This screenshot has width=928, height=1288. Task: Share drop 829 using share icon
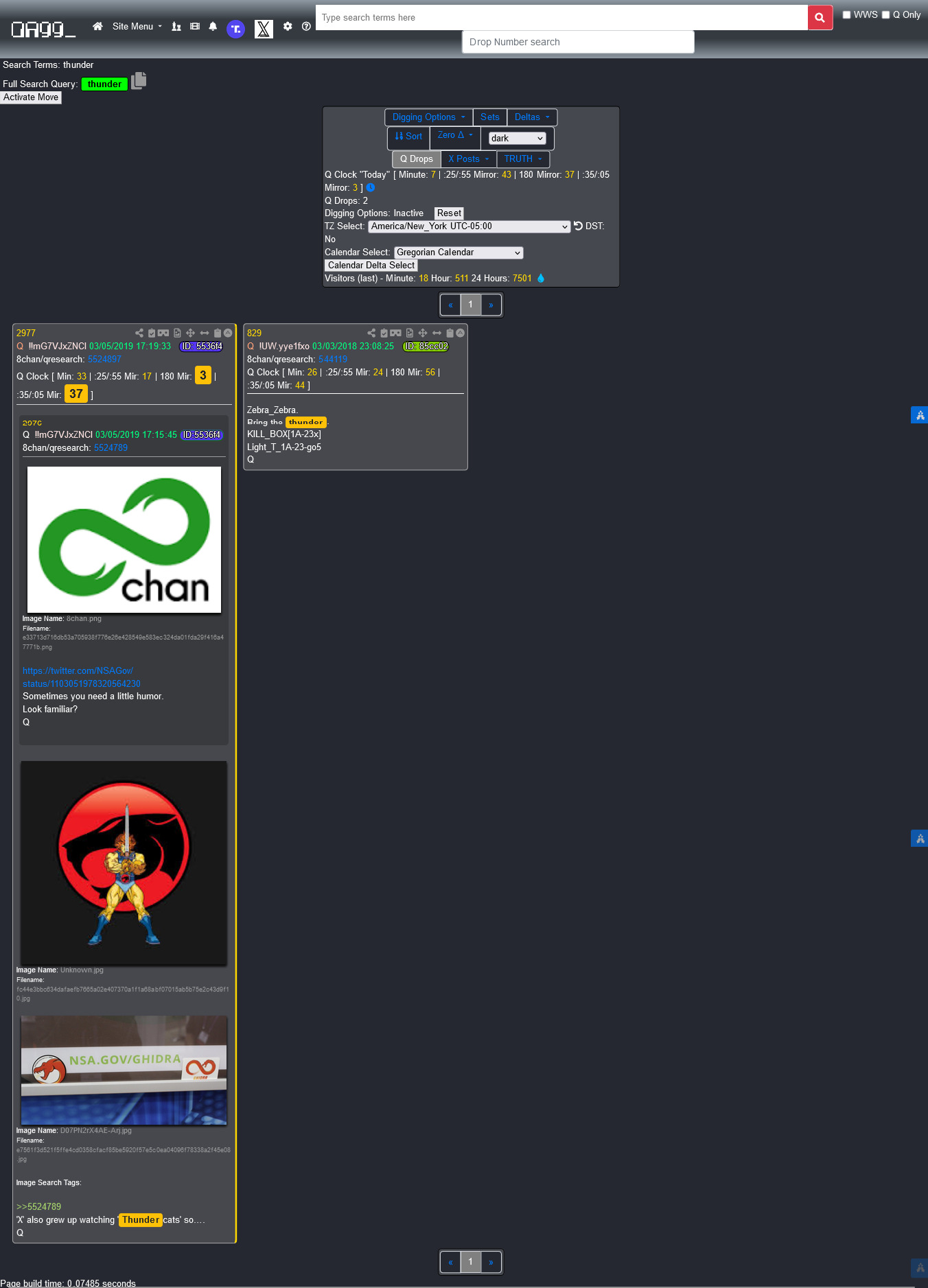point(371,333)
